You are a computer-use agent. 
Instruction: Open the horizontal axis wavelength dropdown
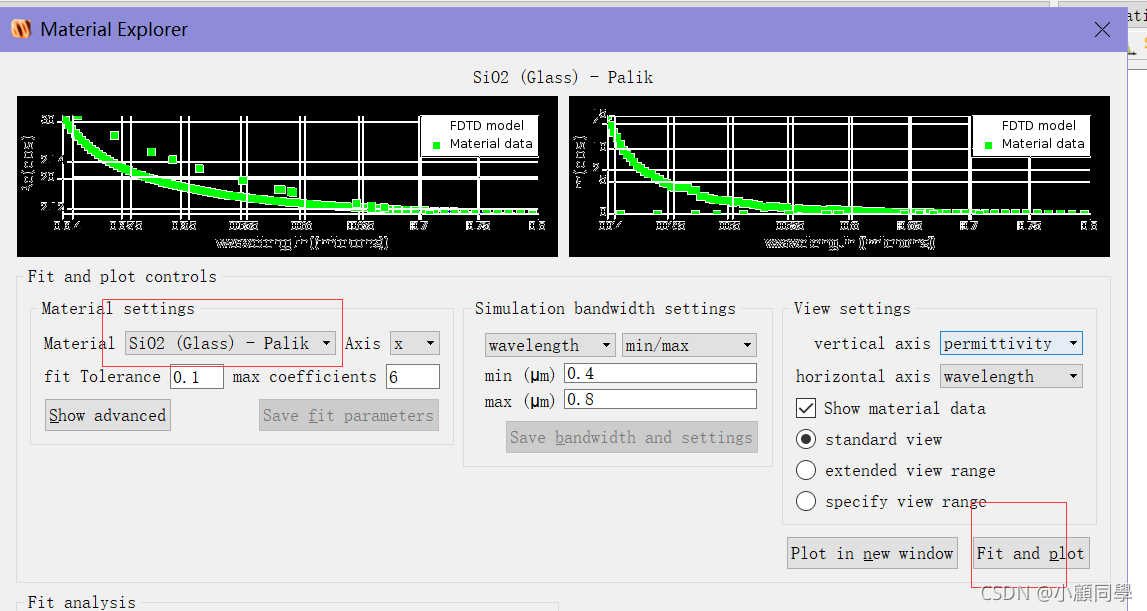coord(1011,376)
